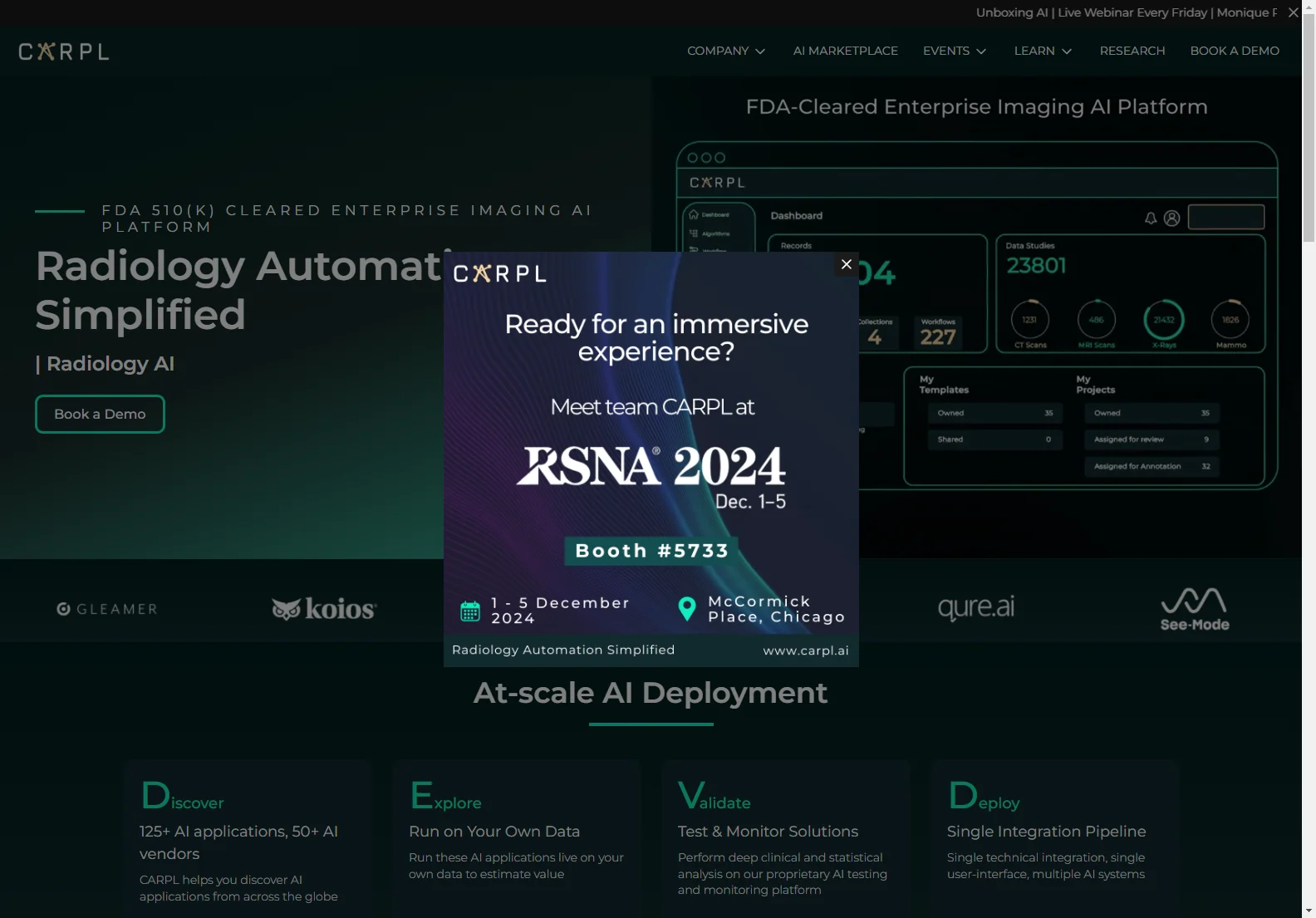The image size is (1316, 918).
Task: Click Booth #5733 badge
Action: coord(651,551)
